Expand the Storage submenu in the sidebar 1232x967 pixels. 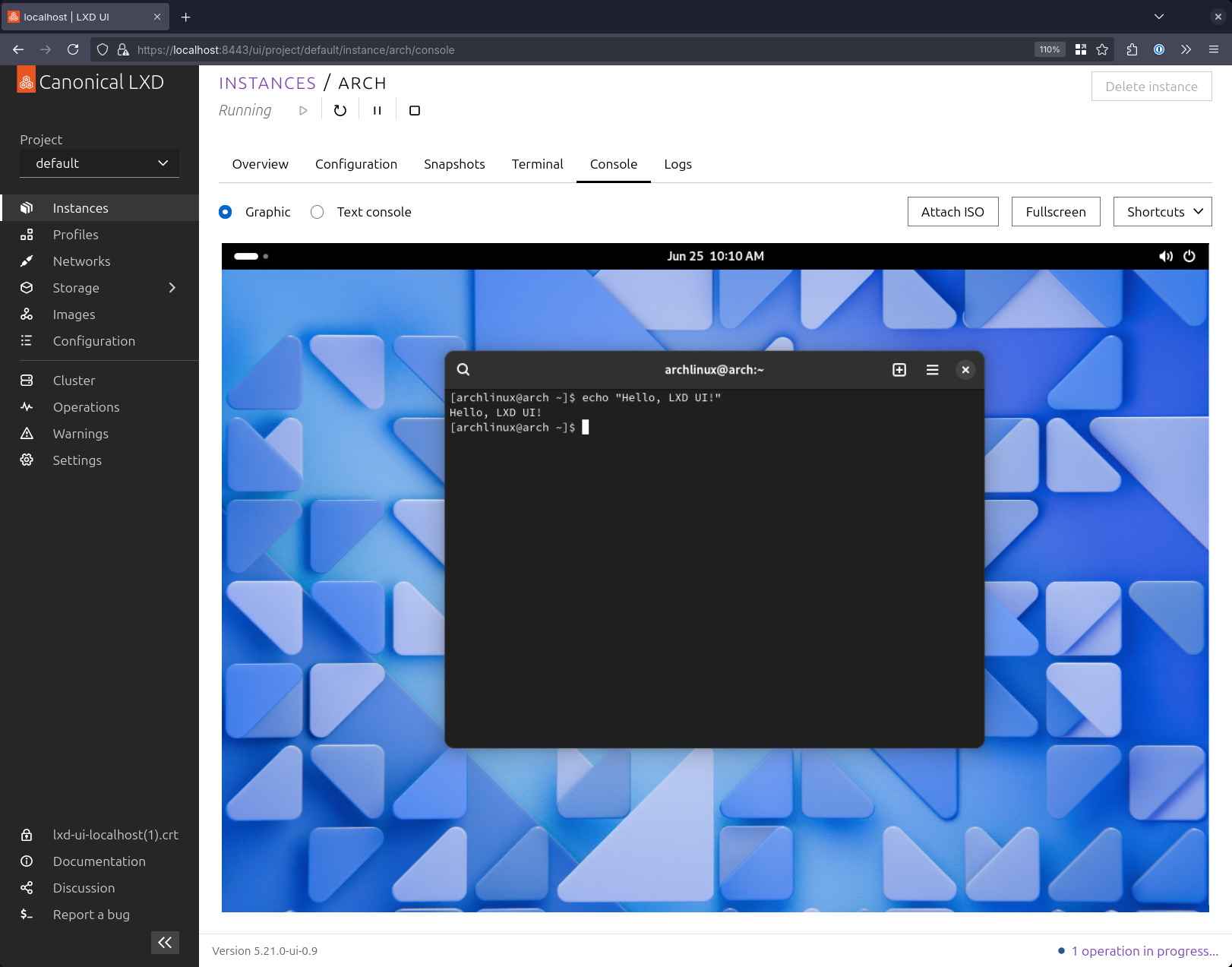pyautogui.click(x=172, y=288)
